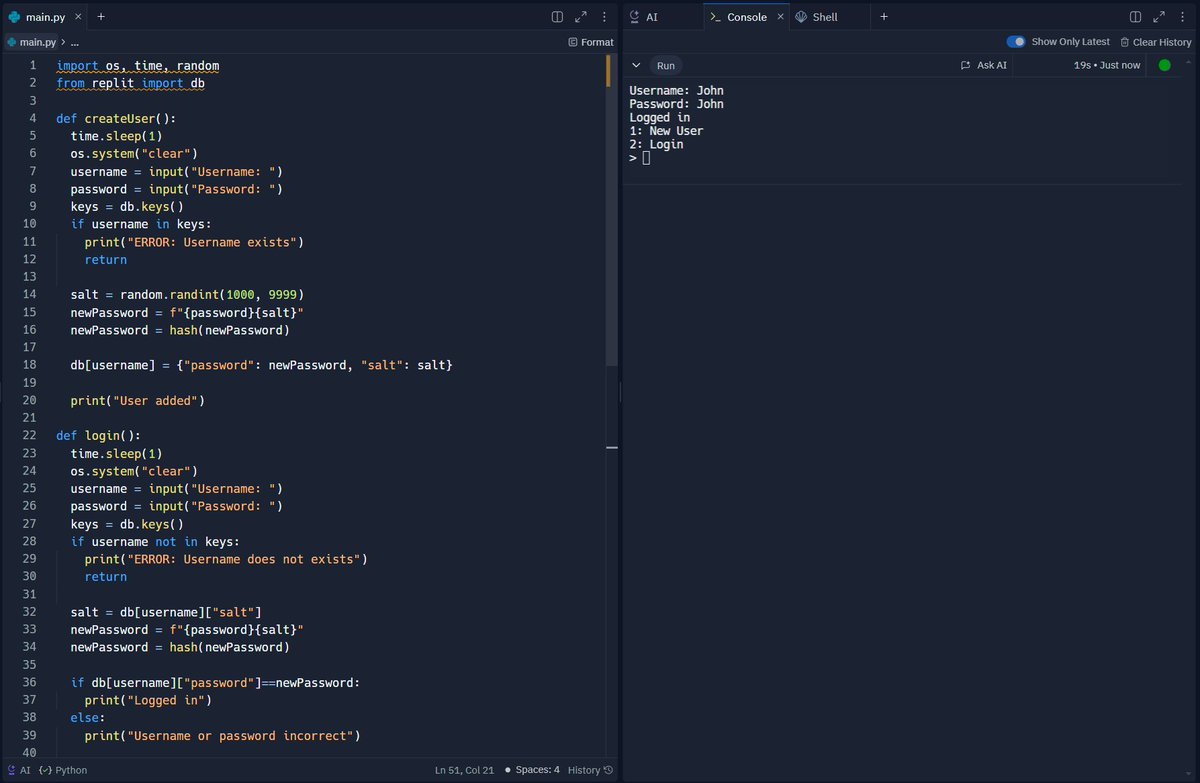Click the db[username] assignment on line 18

[261, 365]
